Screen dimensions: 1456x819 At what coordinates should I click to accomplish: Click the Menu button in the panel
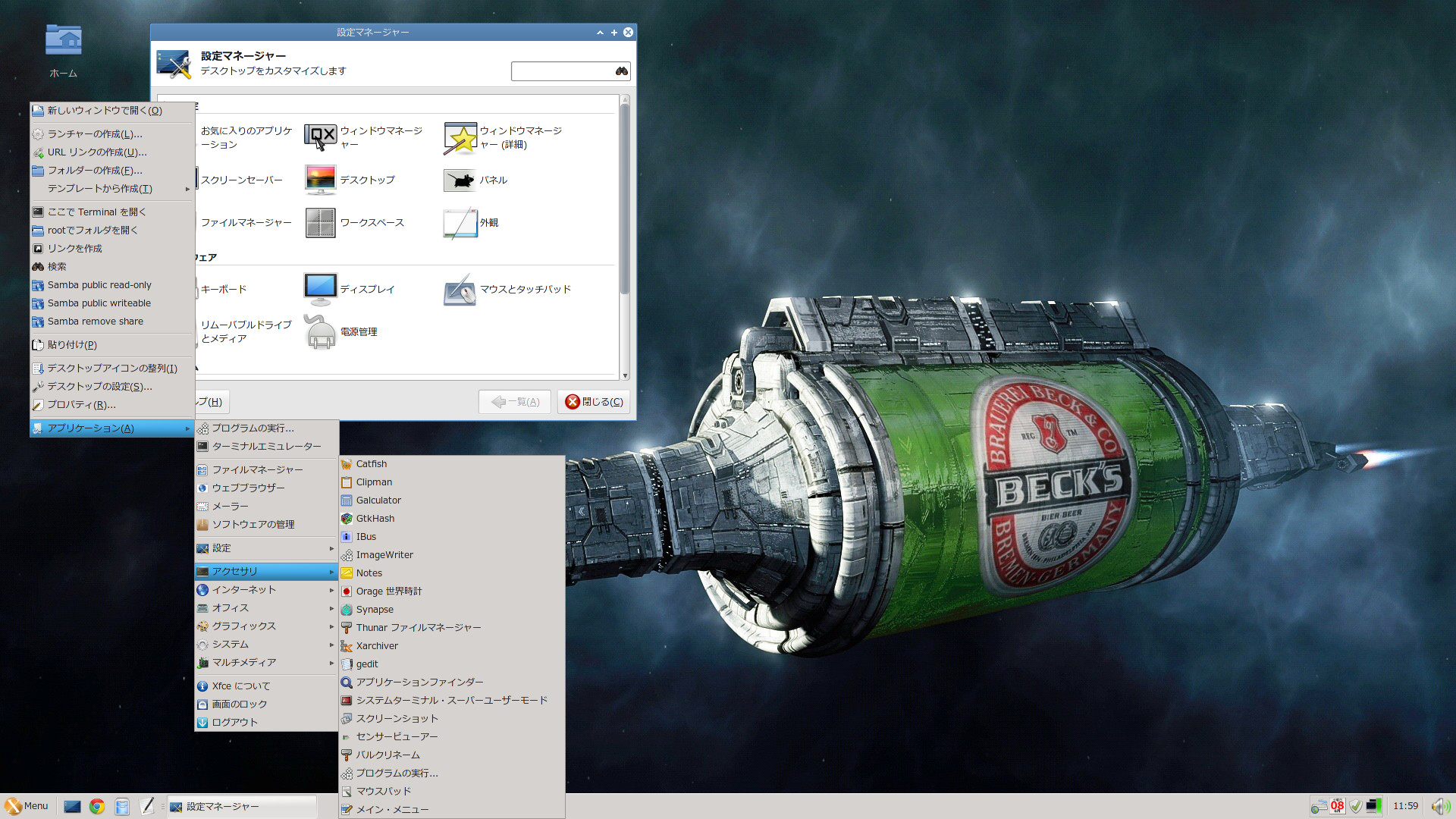coord(27,806)
